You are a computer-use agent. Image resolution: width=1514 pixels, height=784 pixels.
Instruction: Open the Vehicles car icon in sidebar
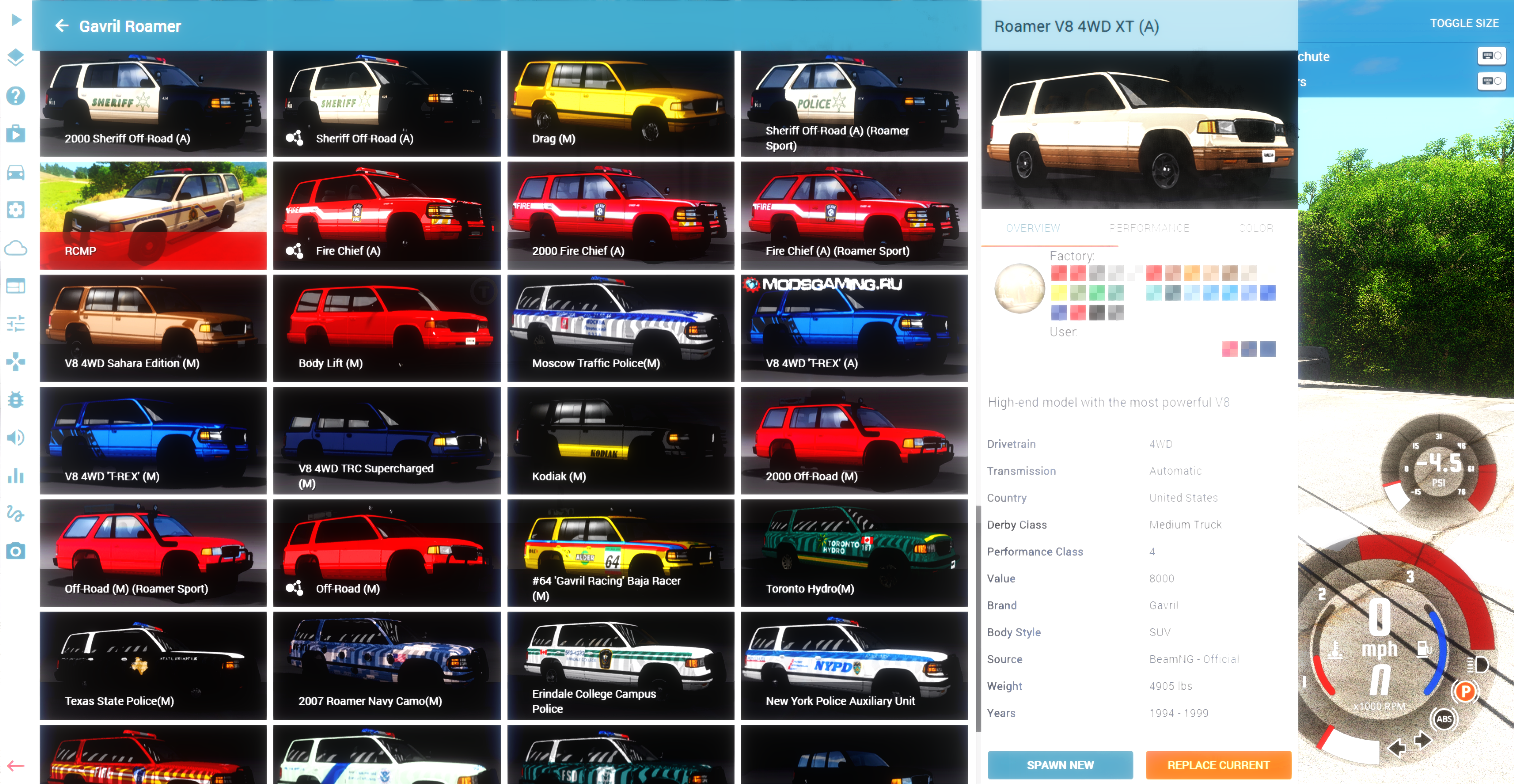(x=16, y=172)
